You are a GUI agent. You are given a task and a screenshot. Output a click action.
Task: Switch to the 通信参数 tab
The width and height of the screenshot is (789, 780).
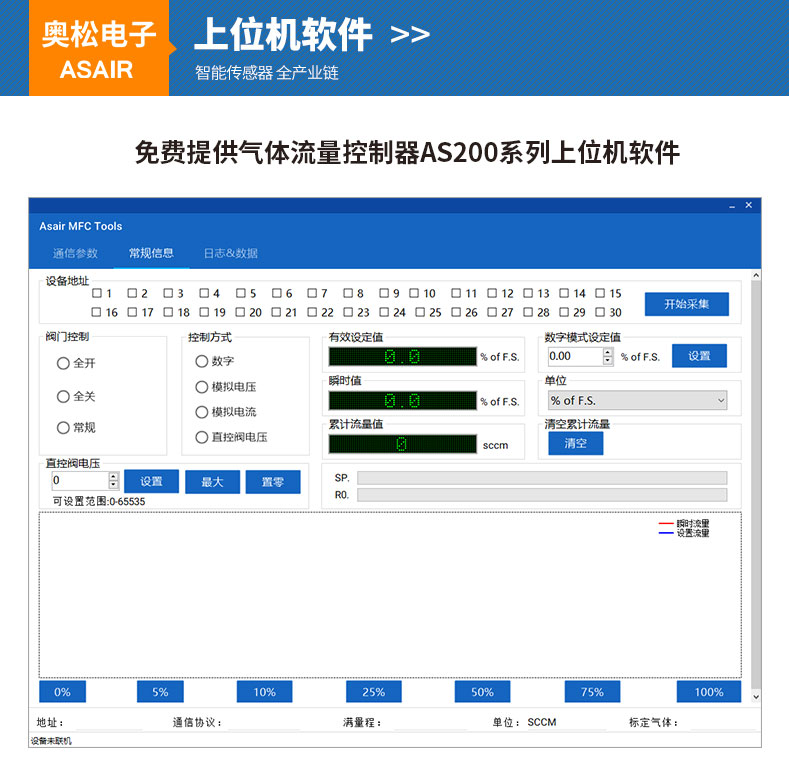[75, 253]
